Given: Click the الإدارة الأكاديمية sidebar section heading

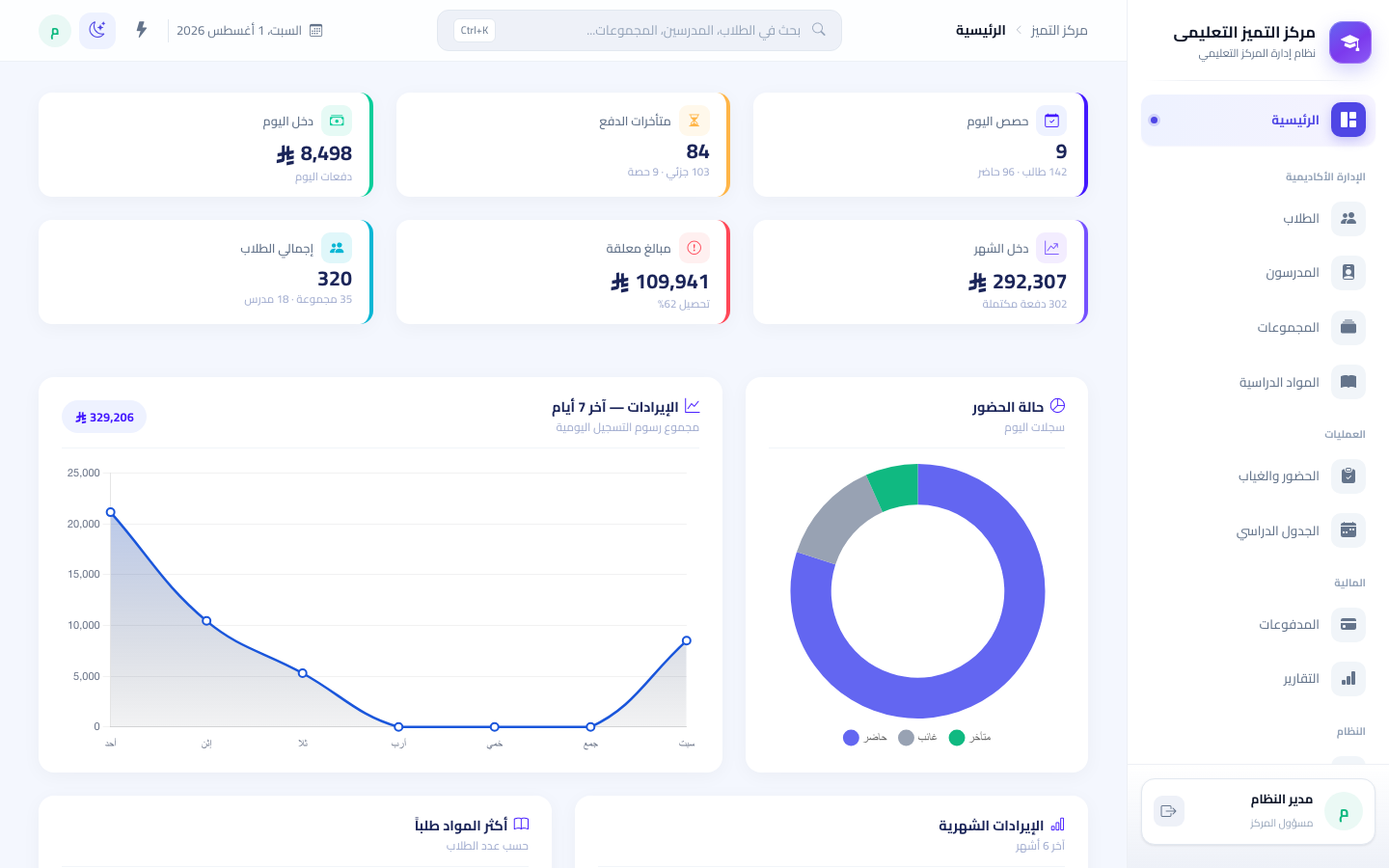Looking at the screenshot, I should [x=1325, y=176].
